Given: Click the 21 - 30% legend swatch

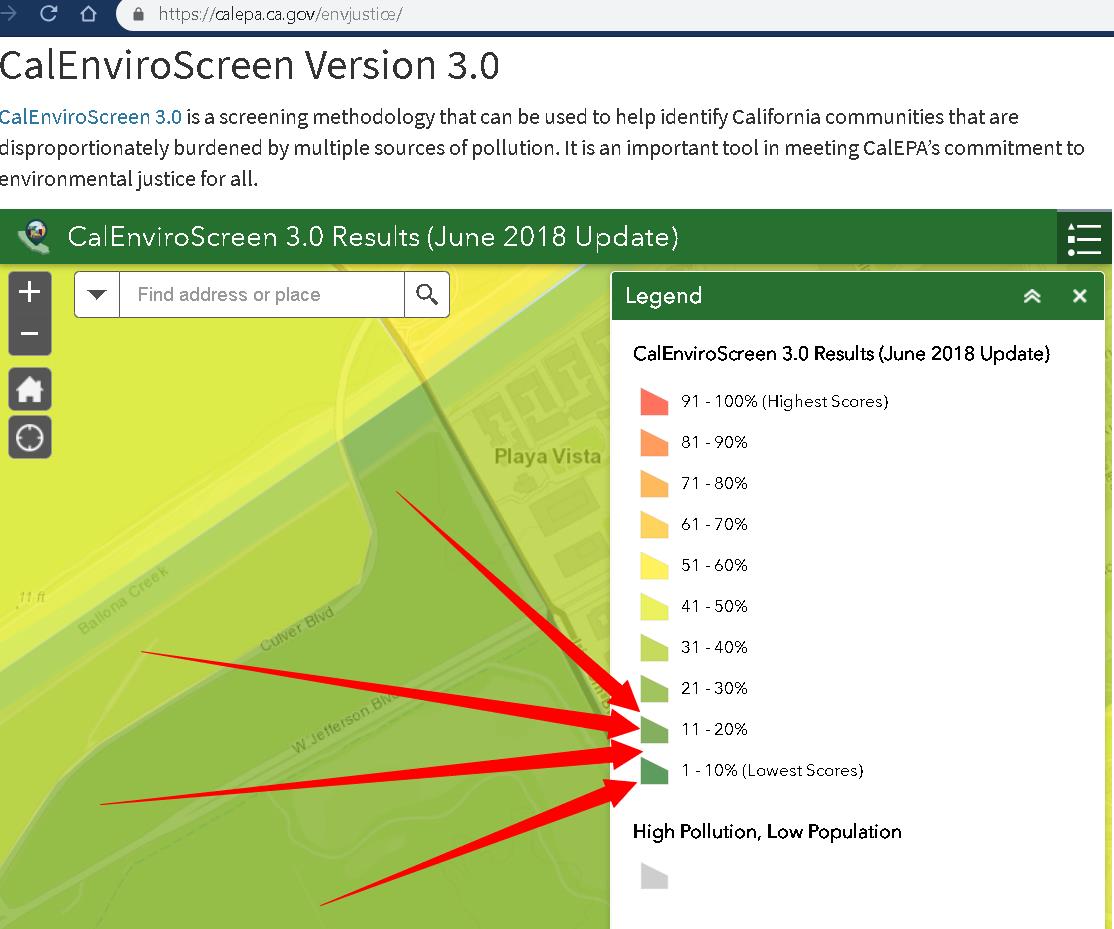Looking at the screenshot, I should 654,688.
